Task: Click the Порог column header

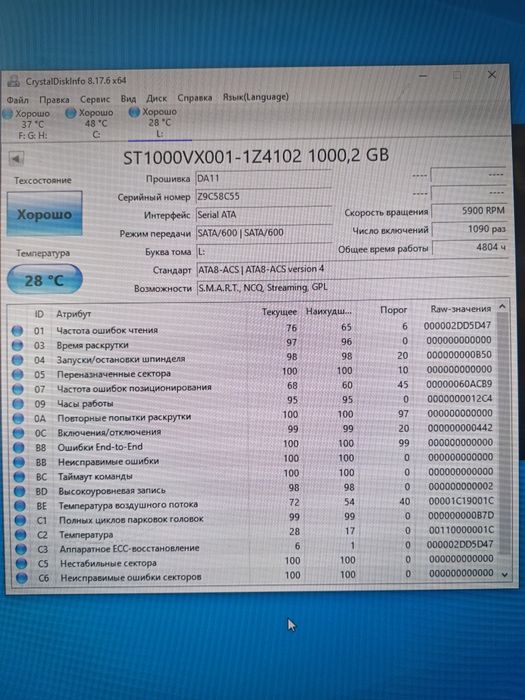Action: coord(393,310)
